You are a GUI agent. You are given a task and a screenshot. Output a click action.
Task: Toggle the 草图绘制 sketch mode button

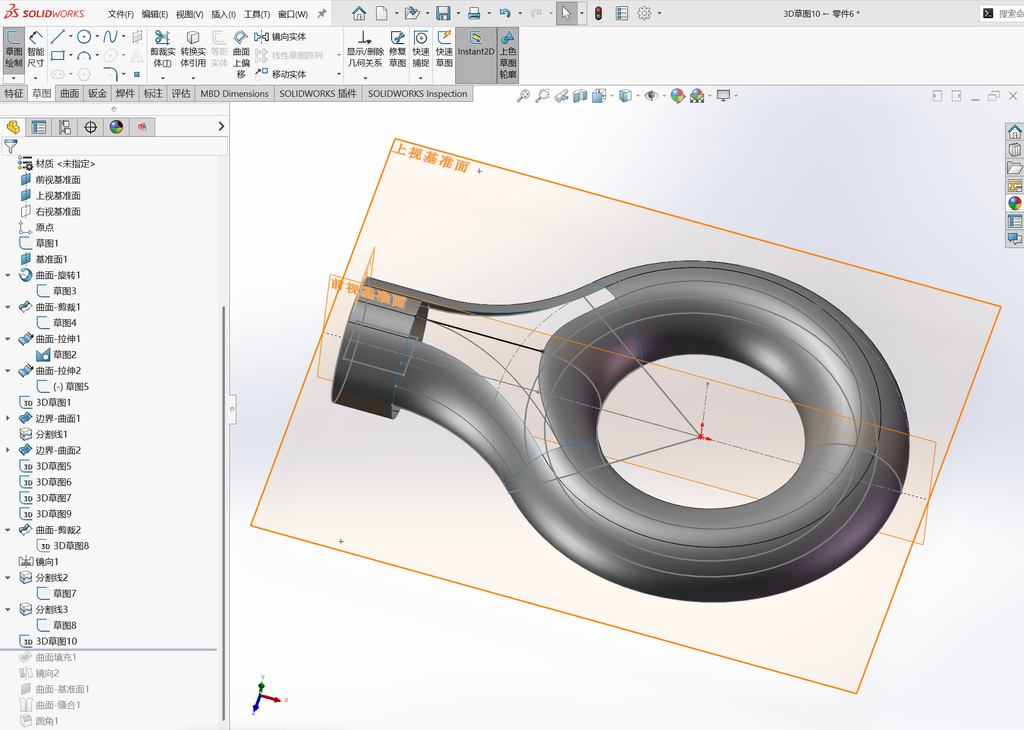(14, 50)
